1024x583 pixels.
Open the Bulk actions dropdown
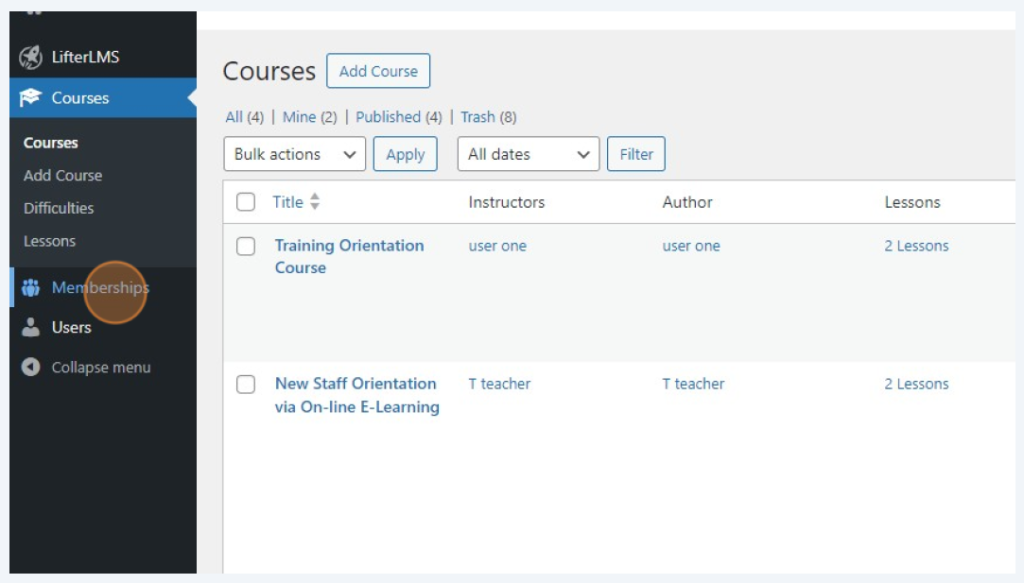(294, 154)
